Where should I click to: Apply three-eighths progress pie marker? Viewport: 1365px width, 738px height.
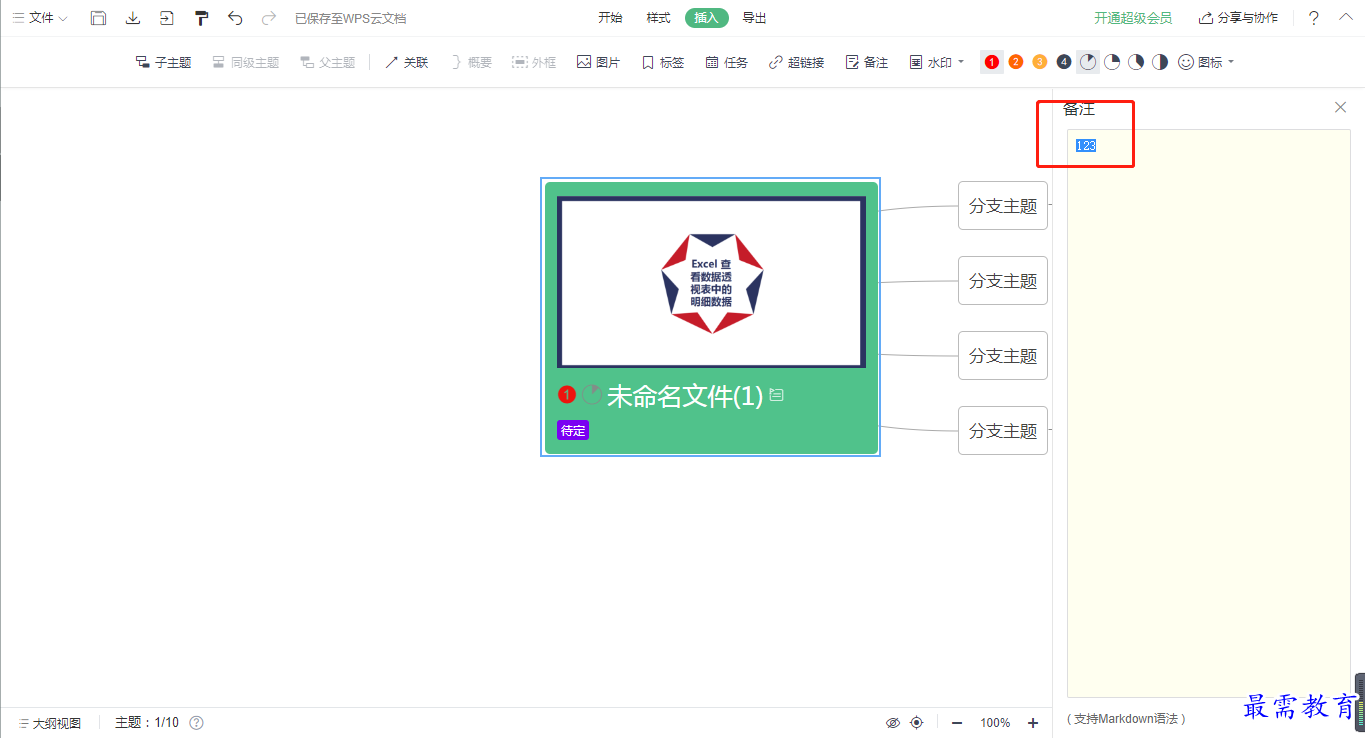pos(1136,62)
